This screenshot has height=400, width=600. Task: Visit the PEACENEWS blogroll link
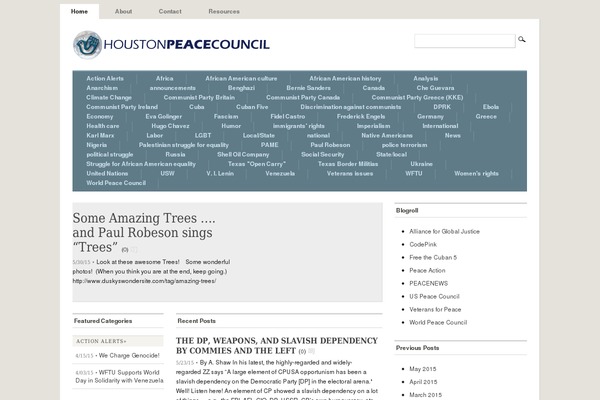pos(428,284)
